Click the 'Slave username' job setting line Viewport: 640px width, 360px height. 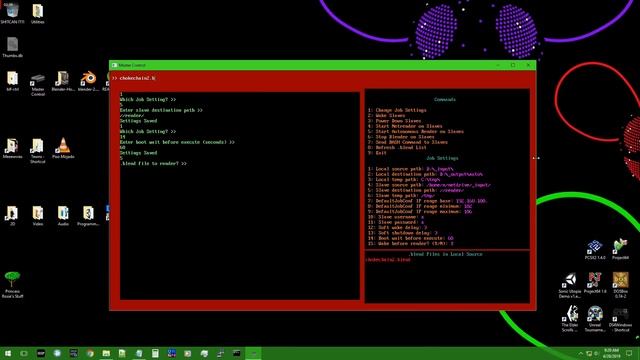pos(396,217)
